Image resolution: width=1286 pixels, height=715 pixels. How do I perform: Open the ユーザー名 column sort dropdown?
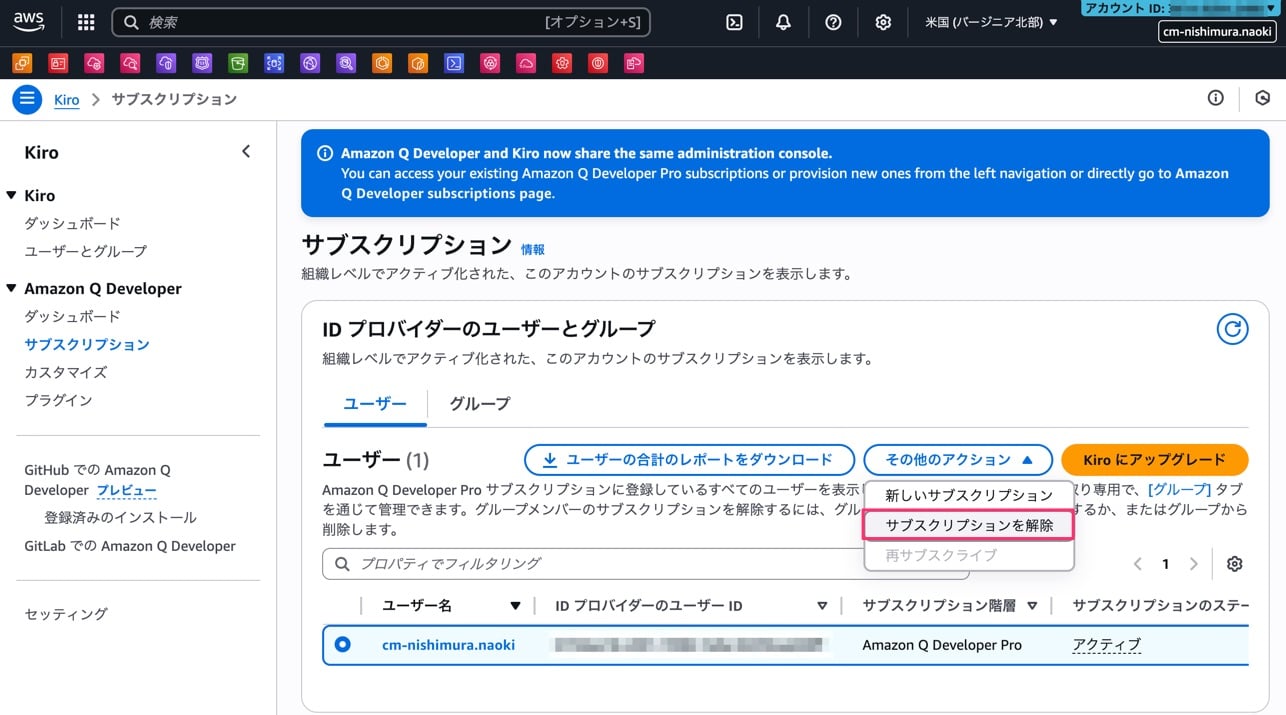[x=516, y=605]
